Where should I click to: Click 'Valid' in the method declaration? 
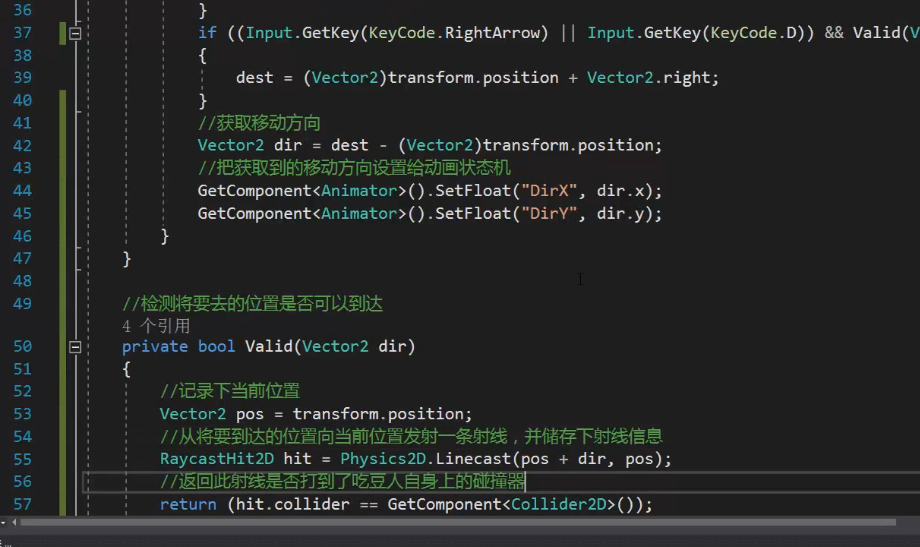click(269, 347)
